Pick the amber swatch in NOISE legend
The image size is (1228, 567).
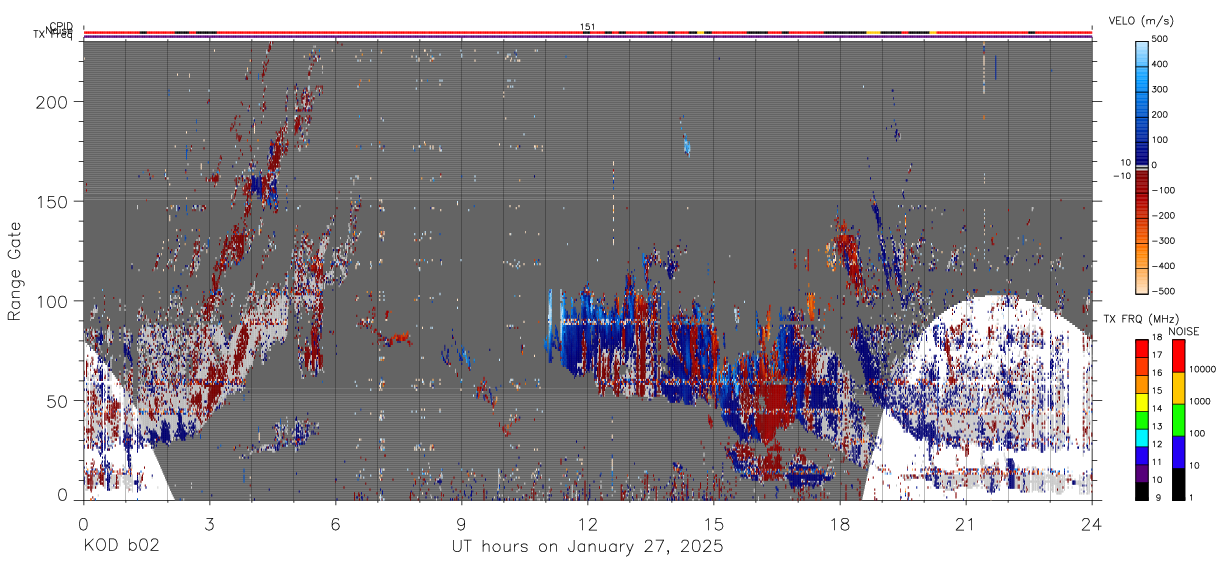coord(1177,388)
